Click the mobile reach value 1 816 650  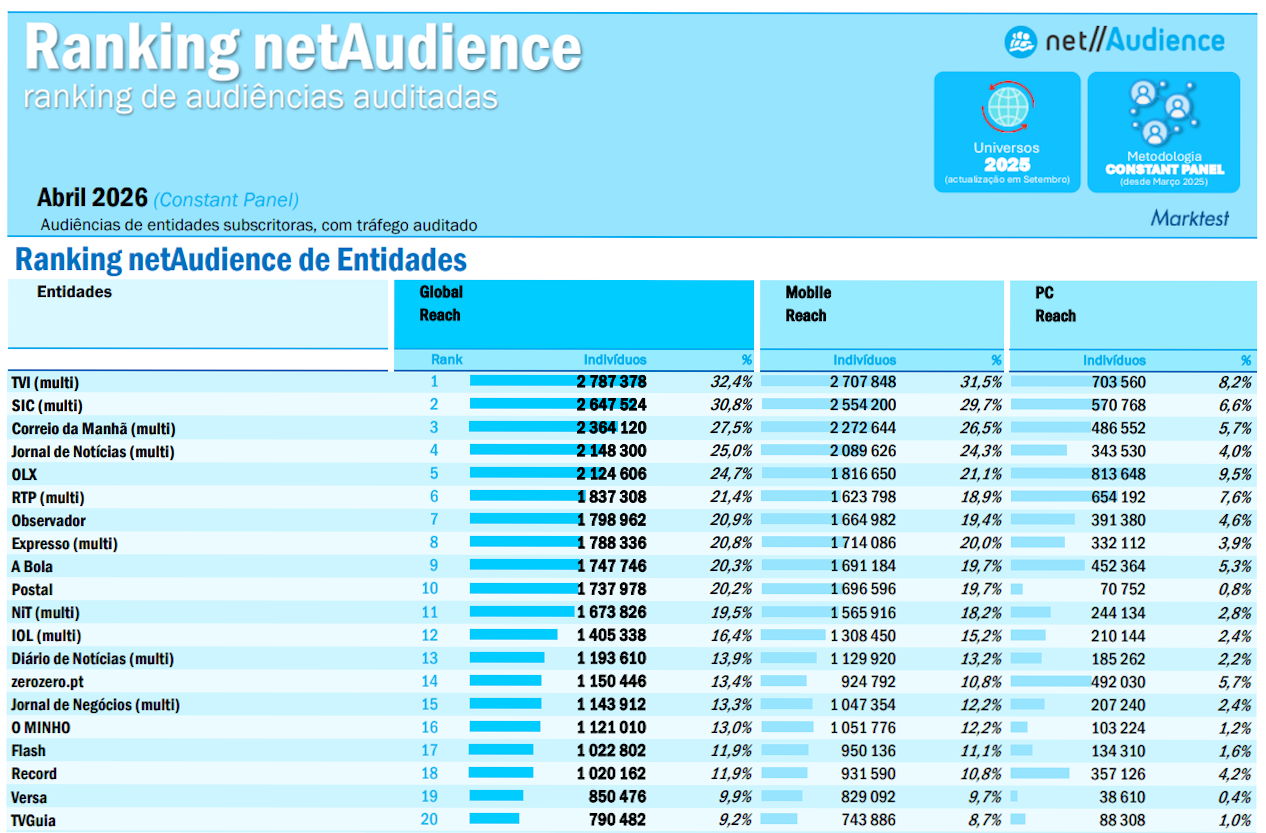(863, 474)
